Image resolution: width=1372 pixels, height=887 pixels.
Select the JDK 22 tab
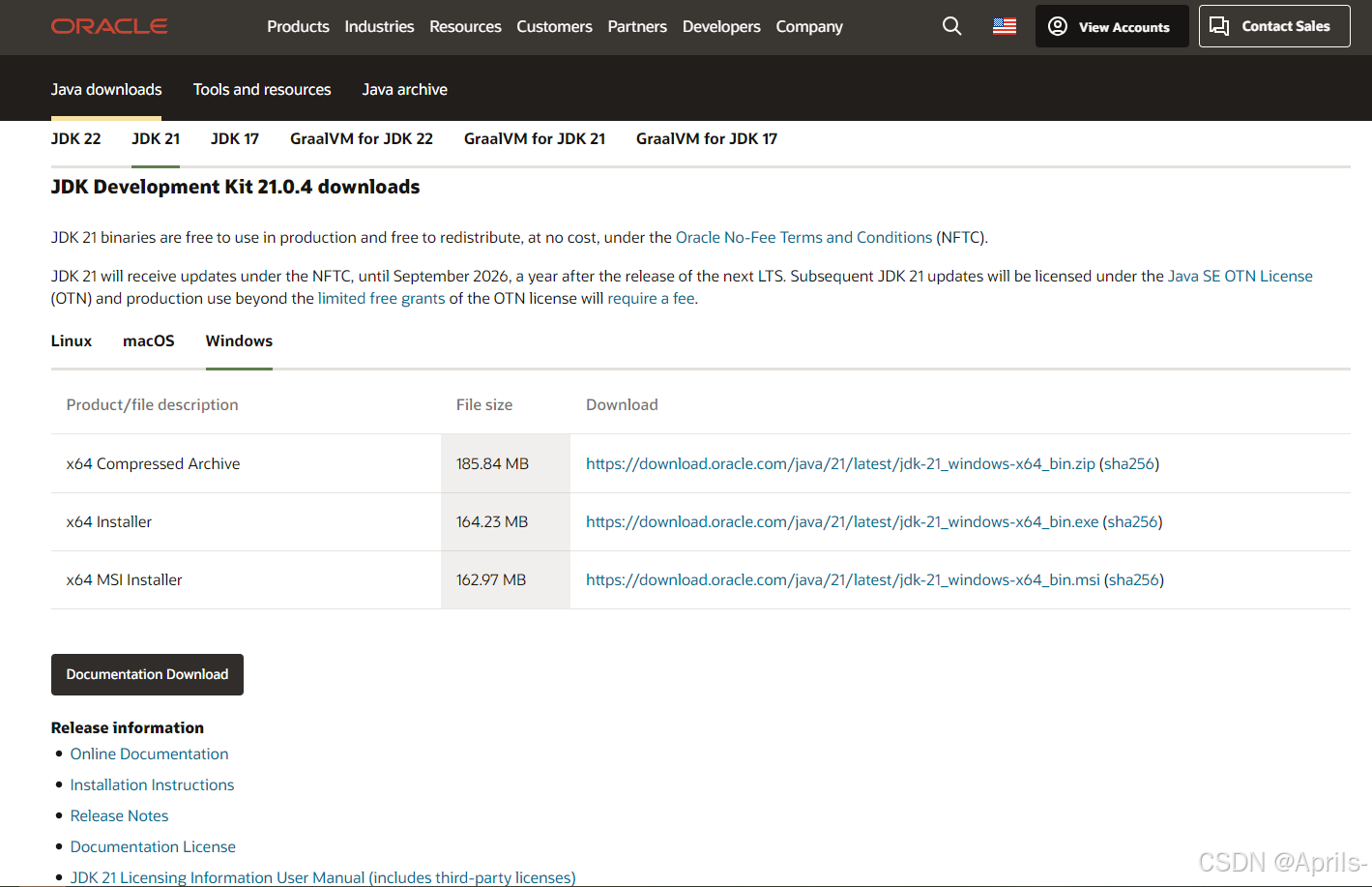pyautogui.click(x=76, y=138)
